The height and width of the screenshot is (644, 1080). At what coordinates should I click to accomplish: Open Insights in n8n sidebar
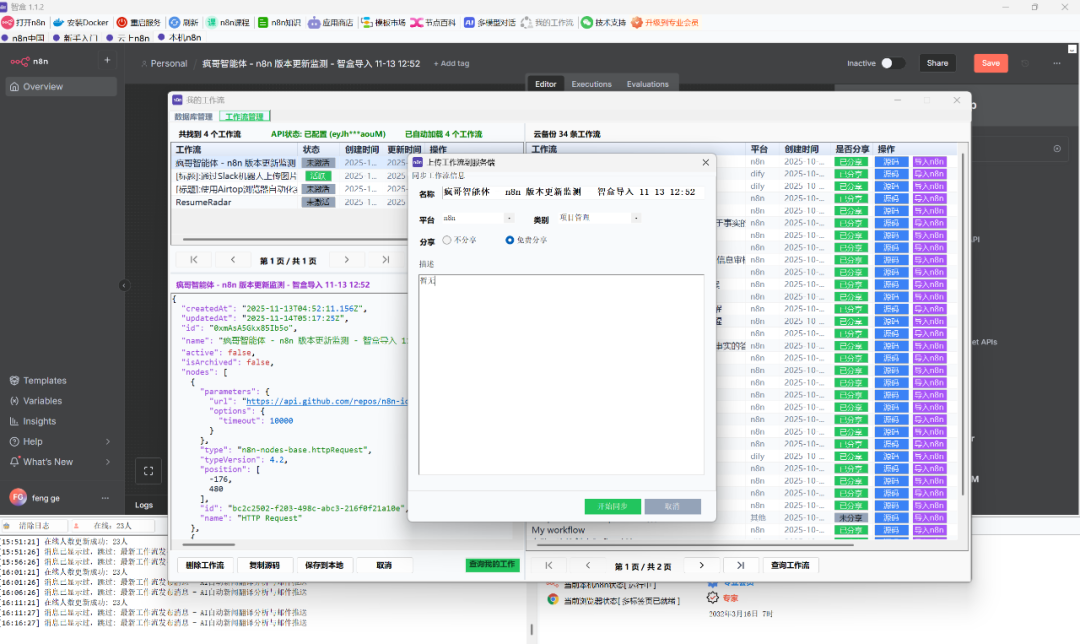(x=39, y=421)
